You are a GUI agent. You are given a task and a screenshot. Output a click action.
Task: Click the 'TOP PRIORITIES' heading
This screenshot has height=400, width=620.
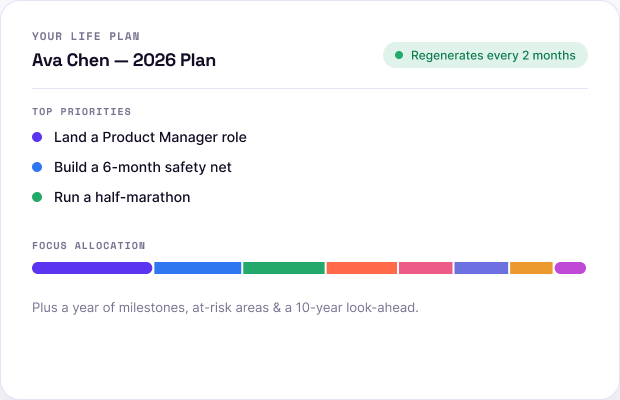[81, 111]
